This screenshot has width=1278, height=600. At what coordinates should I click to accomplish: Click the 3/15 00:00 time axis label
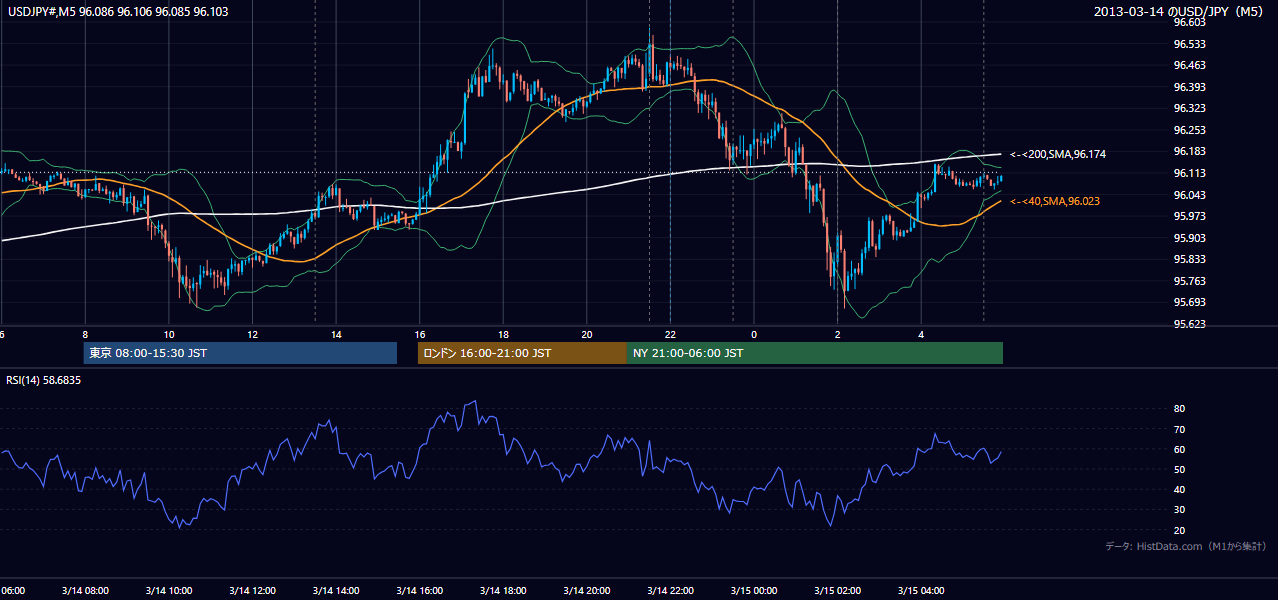pyautogui.click(x=754, y=591)
